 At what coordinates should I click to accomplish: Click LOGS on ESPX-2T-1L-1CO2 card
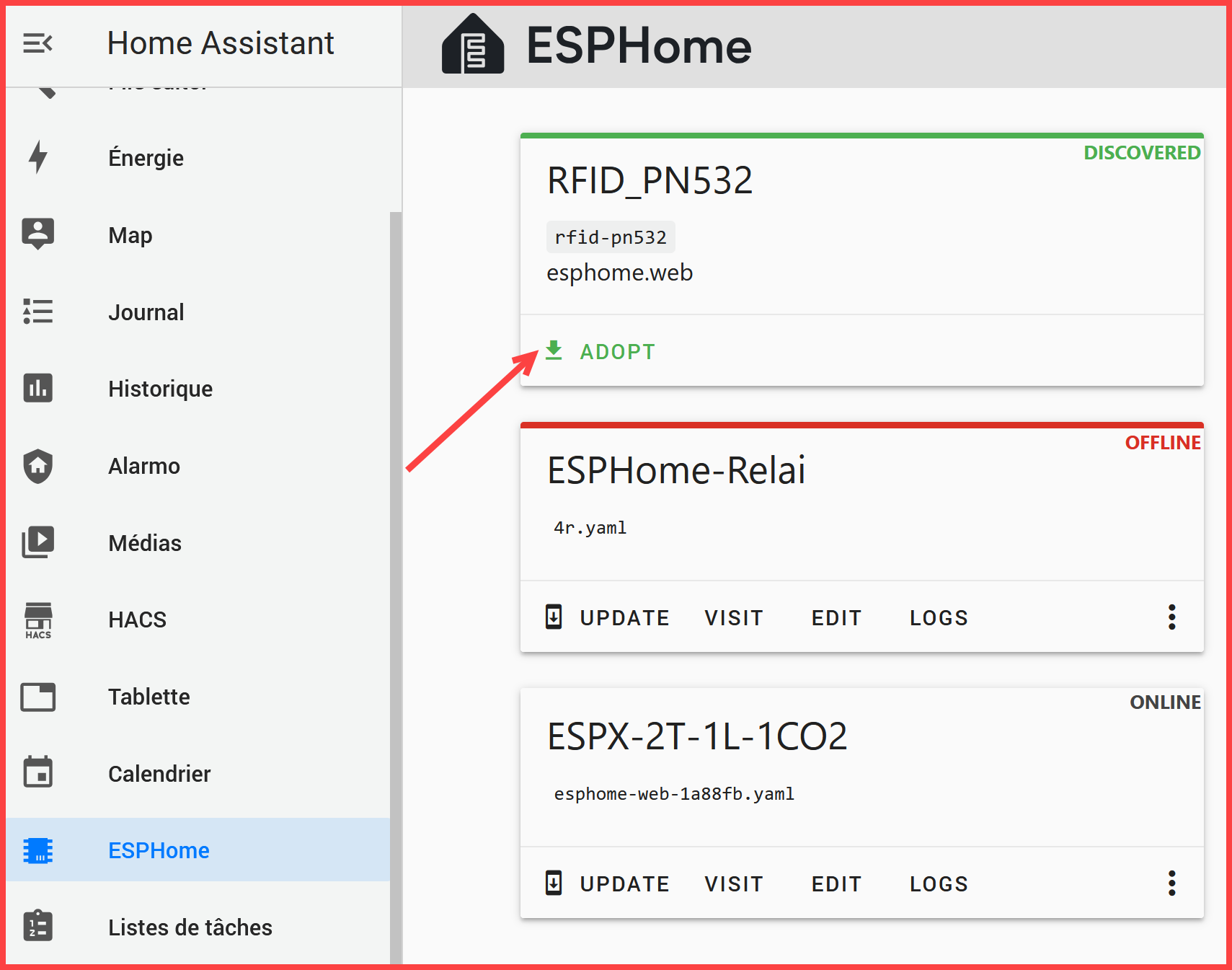939,884
